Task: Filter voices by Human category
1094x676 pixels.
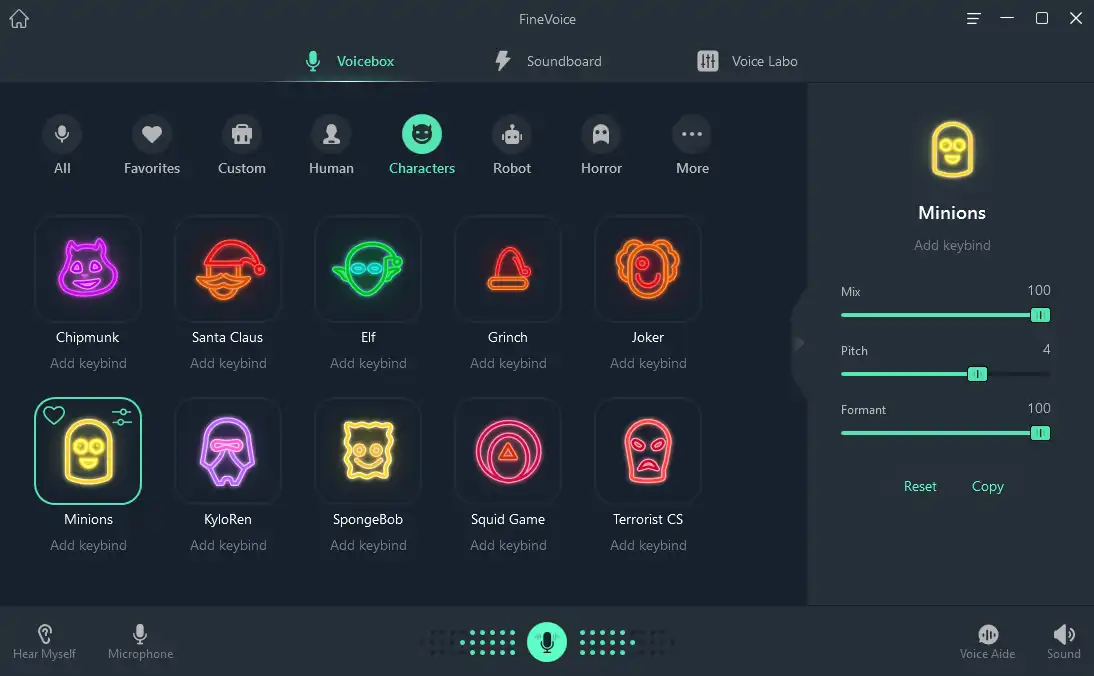Action: pos(331,134)
